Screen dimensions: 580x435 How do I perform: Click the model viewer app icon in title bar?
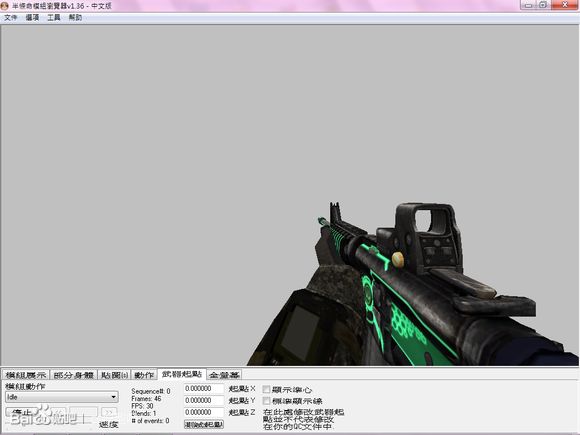pos(4,6)
